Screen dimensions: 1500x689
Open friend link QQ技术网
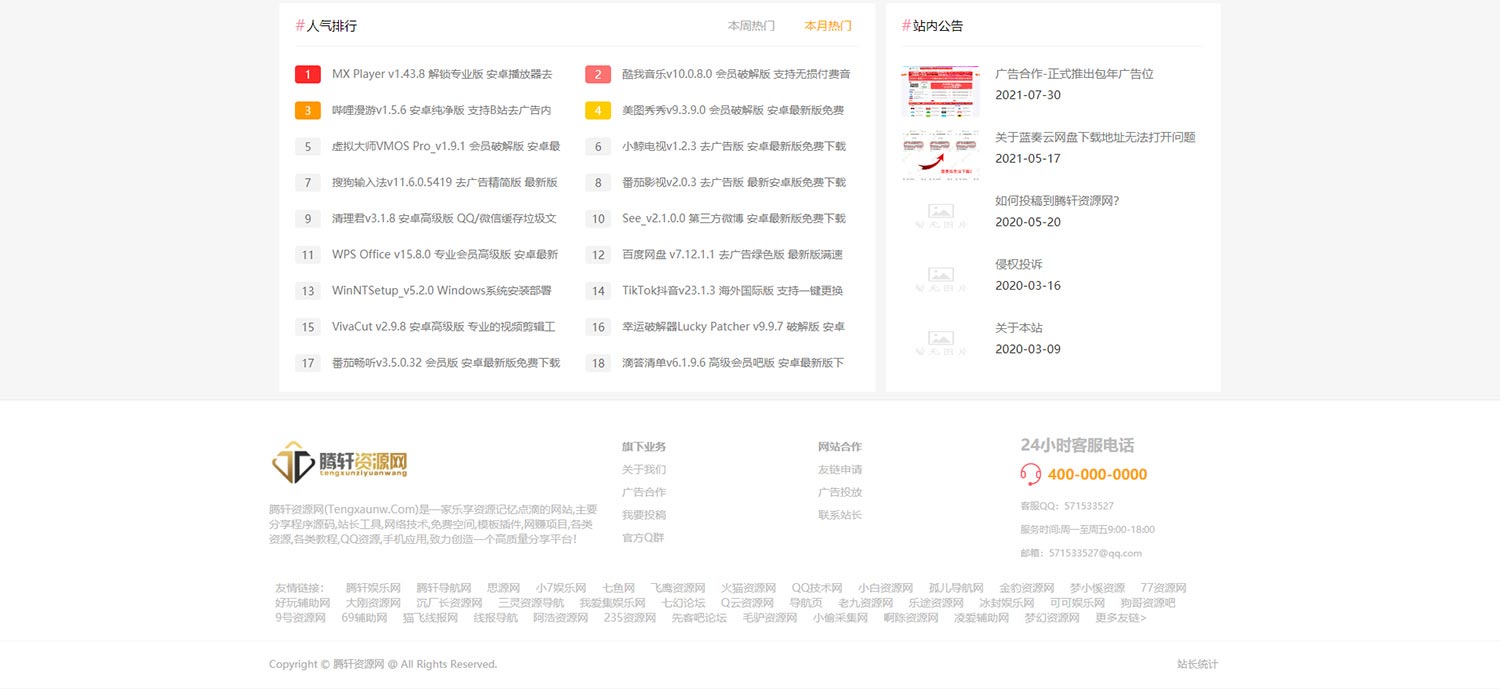pyautogui.click(x=817, y=588)
